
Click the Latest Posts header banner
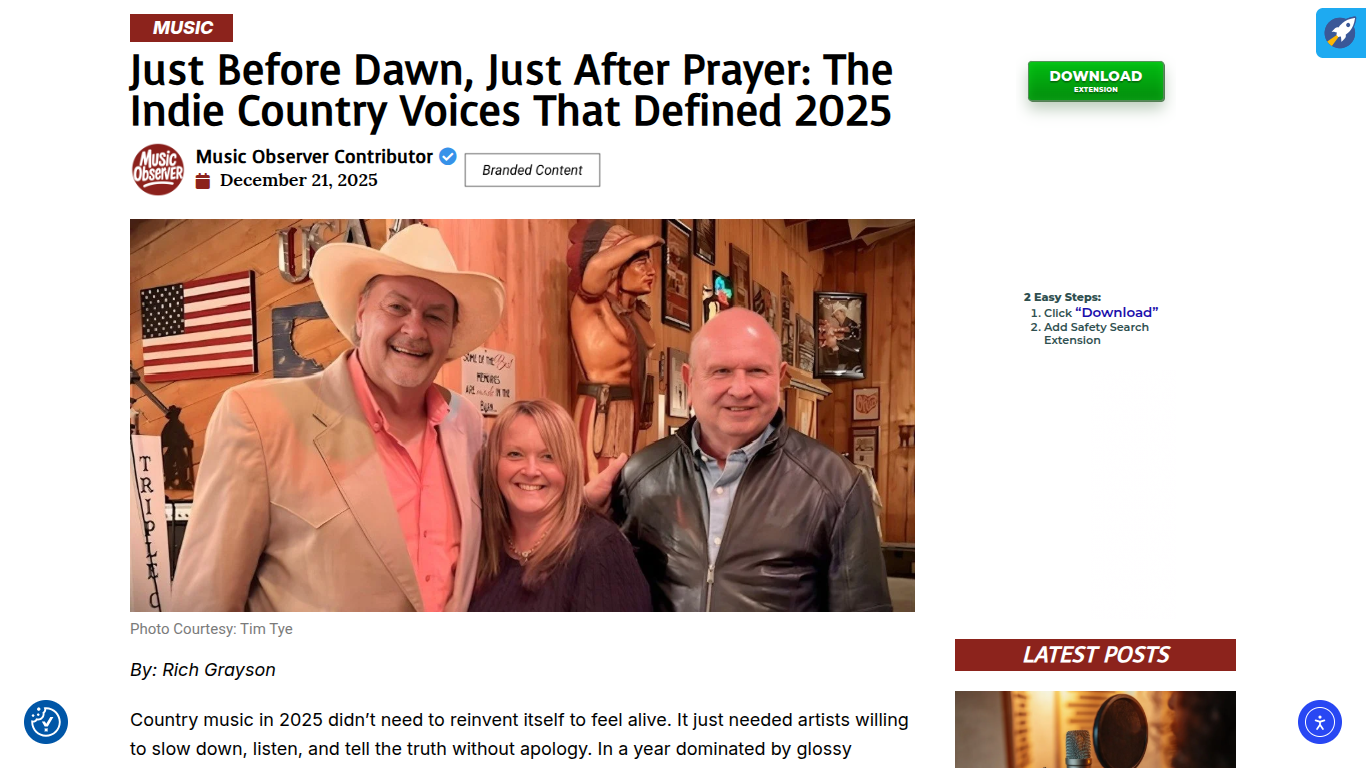(1095, 655)
